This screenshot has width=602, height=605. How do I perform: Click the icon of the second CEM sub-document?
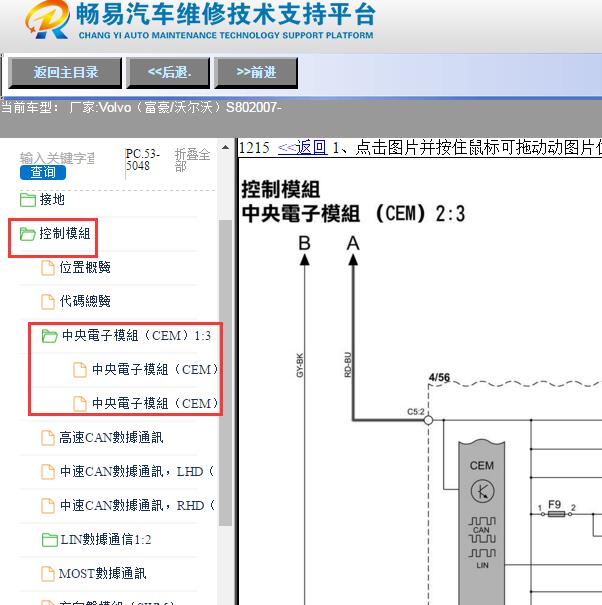[x=80, y=404]
